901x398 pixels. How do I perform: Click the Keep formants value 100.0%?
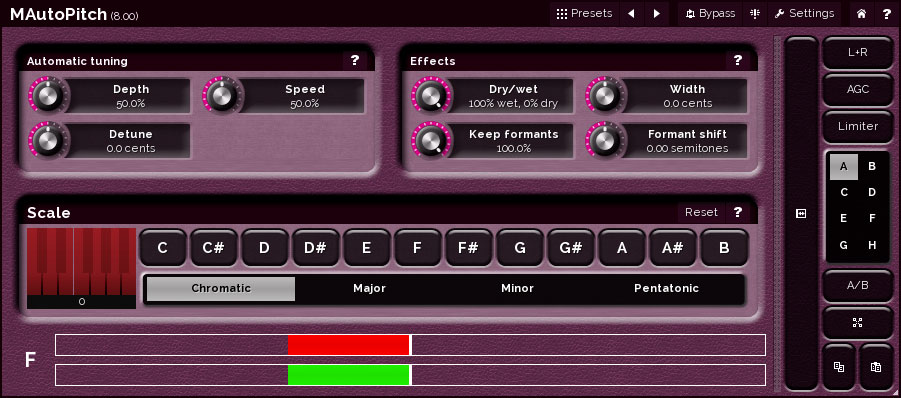pyautogui.click(x=513, y=149)
